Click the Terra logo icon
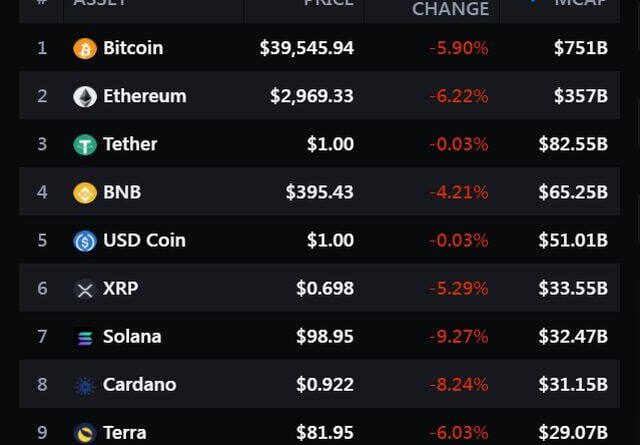This screenshot has height=445, width=640. point(85,433)
